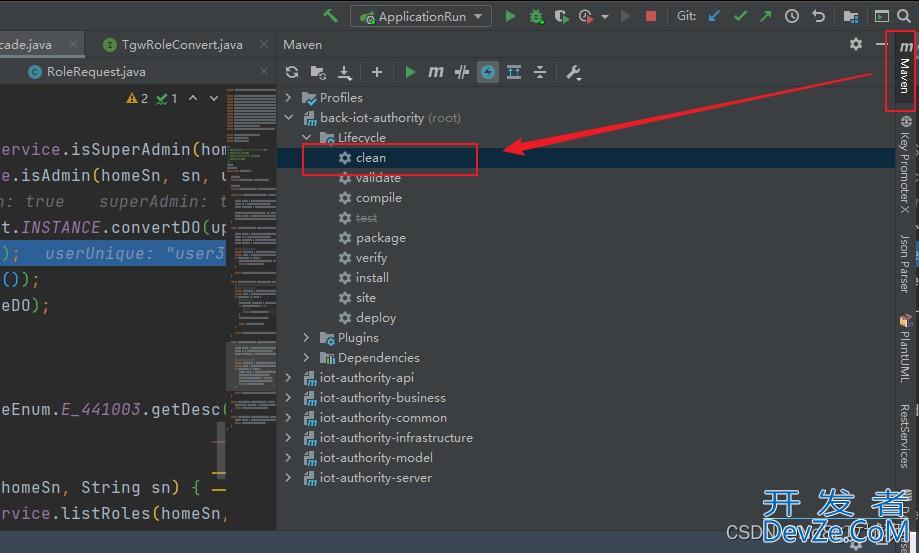
Task: Expand the iot-authority-business module
Action: 288,398
